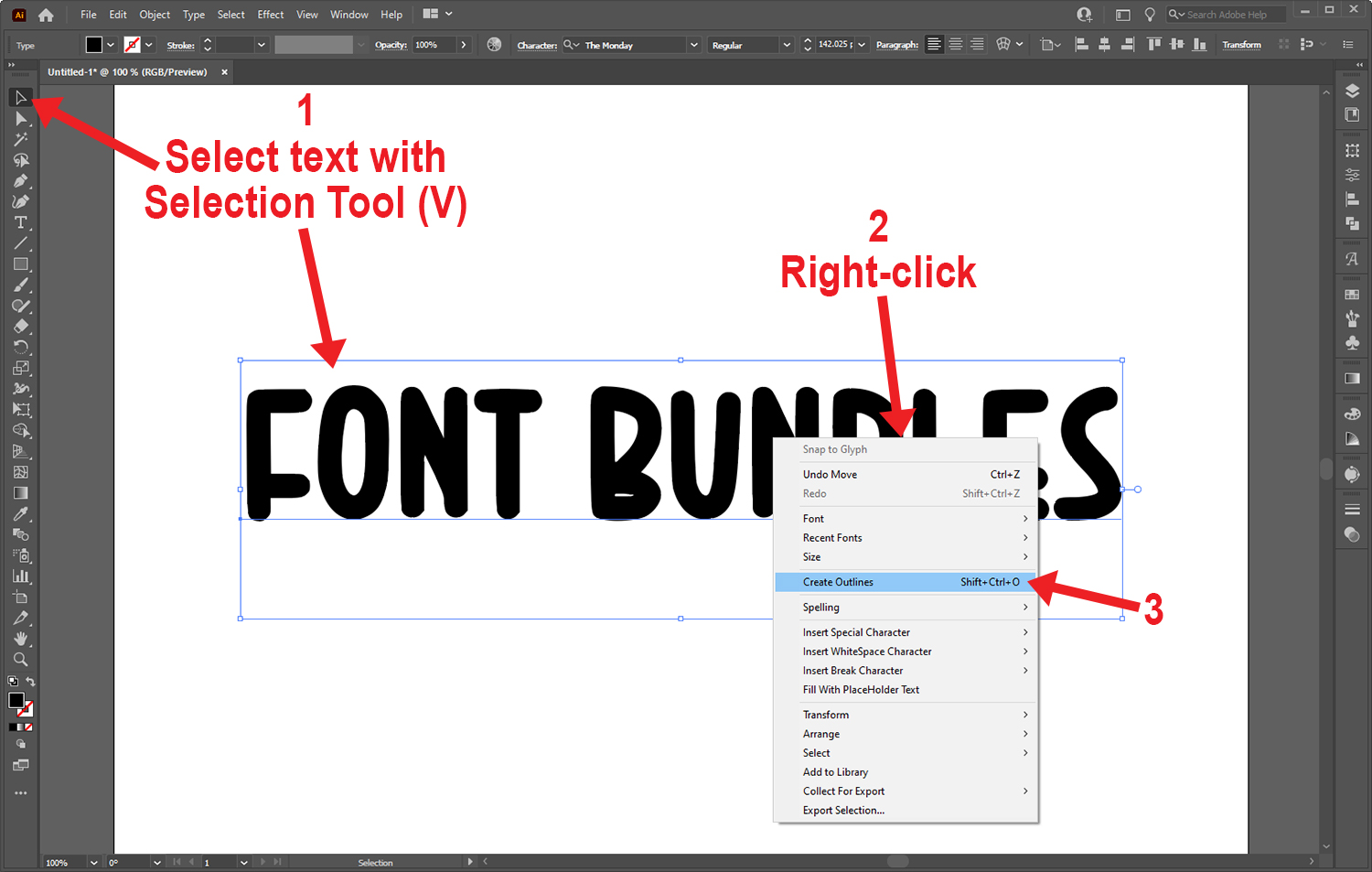
Task: Click the black fill color swatch
Action: 94,45
